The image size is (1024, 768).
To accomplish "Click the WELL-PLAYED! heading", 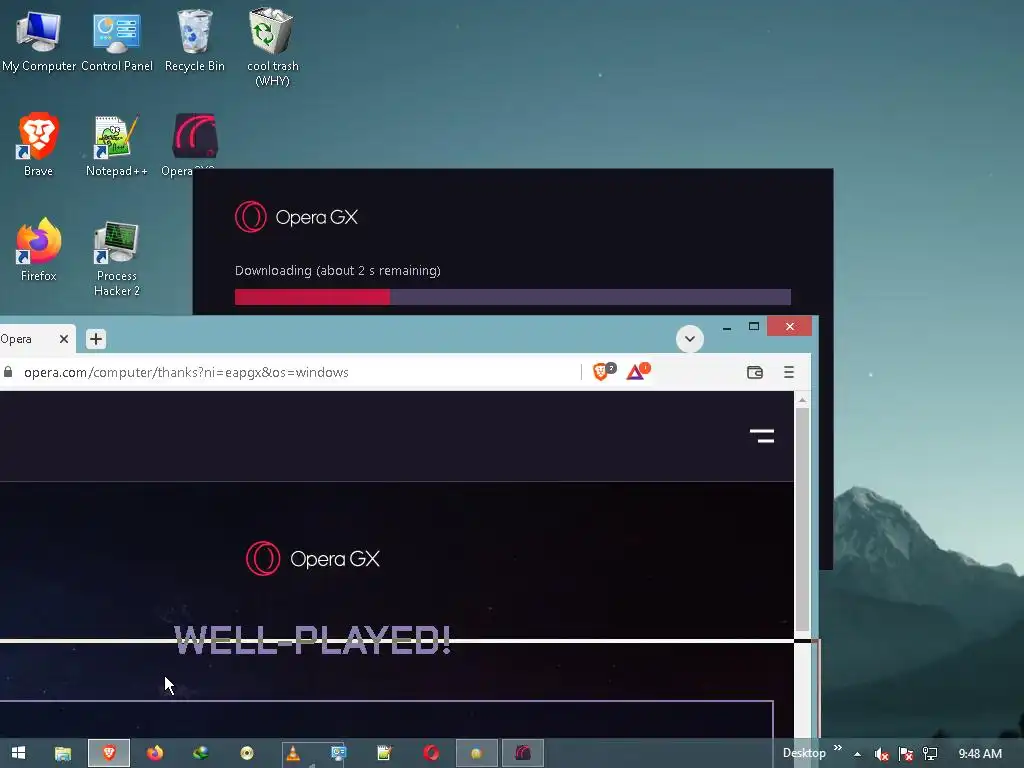I will (312, 640).
